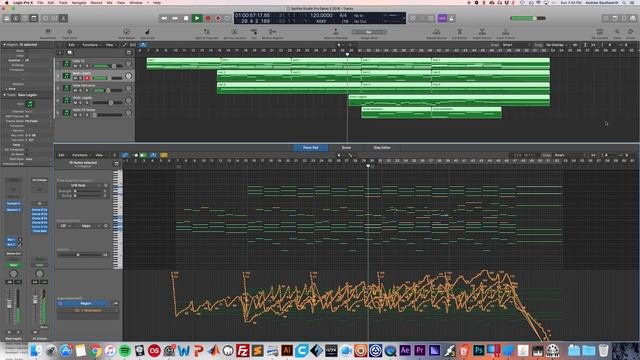This screenshot has height=360, width=640.
Task: Toggle the Metronome click button
Action: [x=452, y=18]
